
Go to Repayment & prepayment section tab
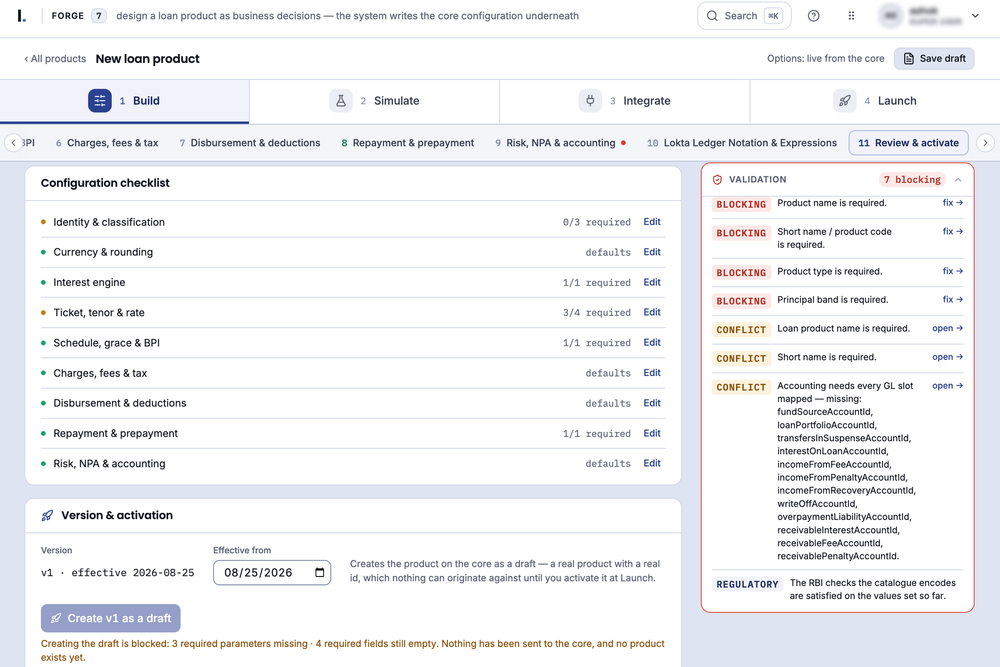click(x=408, y=143)
